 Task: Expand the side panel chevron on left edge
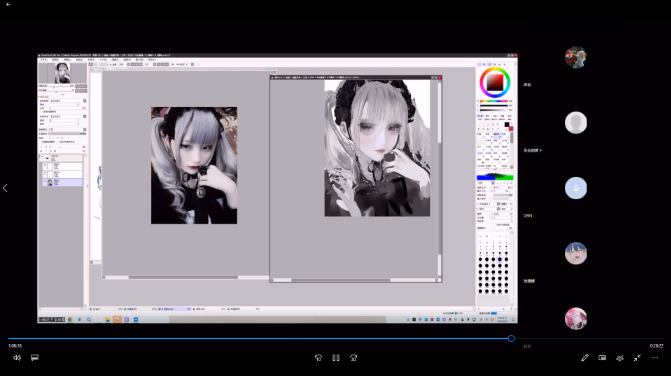(5, 188)
